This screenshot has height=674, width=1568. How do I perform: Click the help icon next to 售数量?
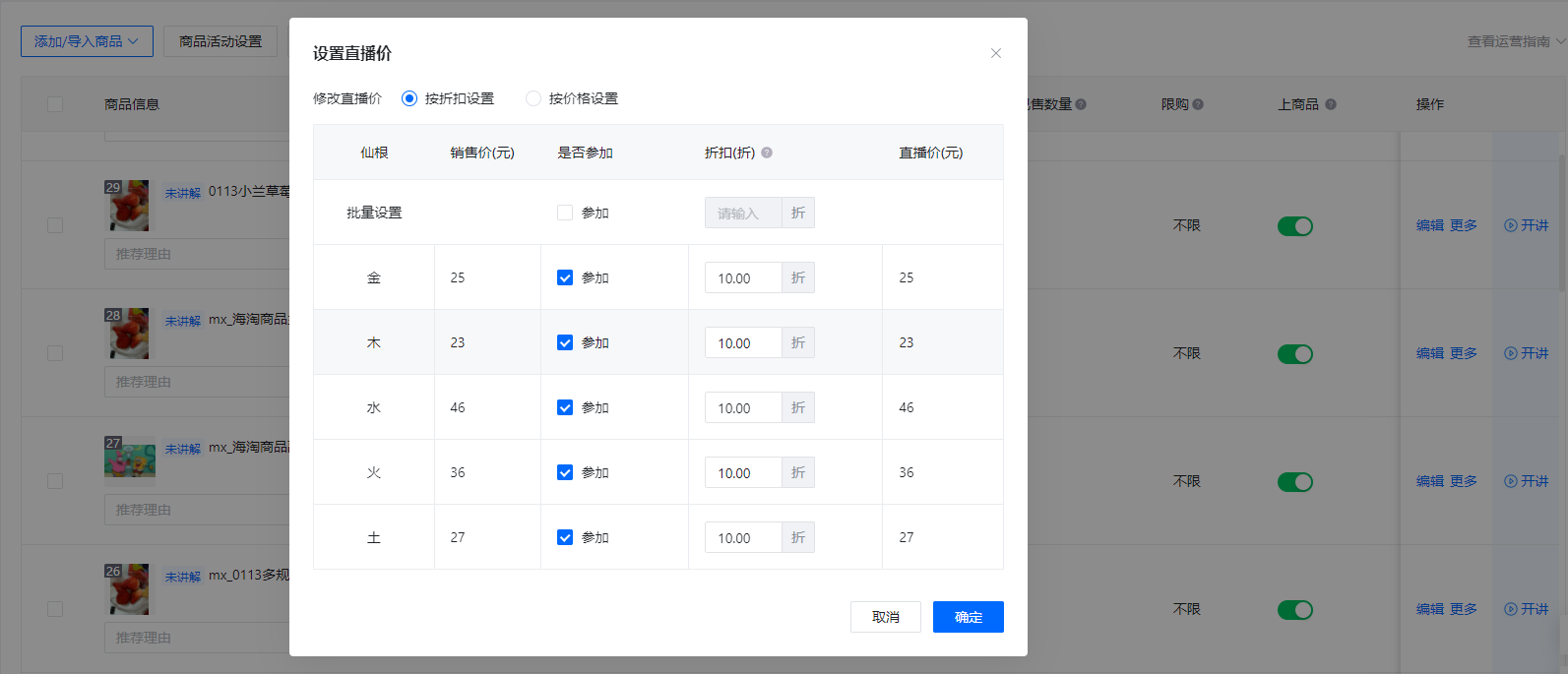point(1081,104)
